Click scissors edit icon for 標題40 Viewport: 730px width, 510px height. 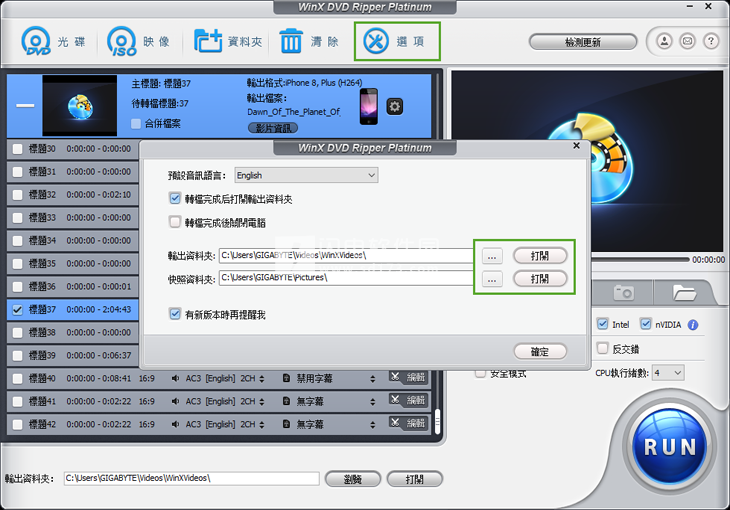click(395, 377)
